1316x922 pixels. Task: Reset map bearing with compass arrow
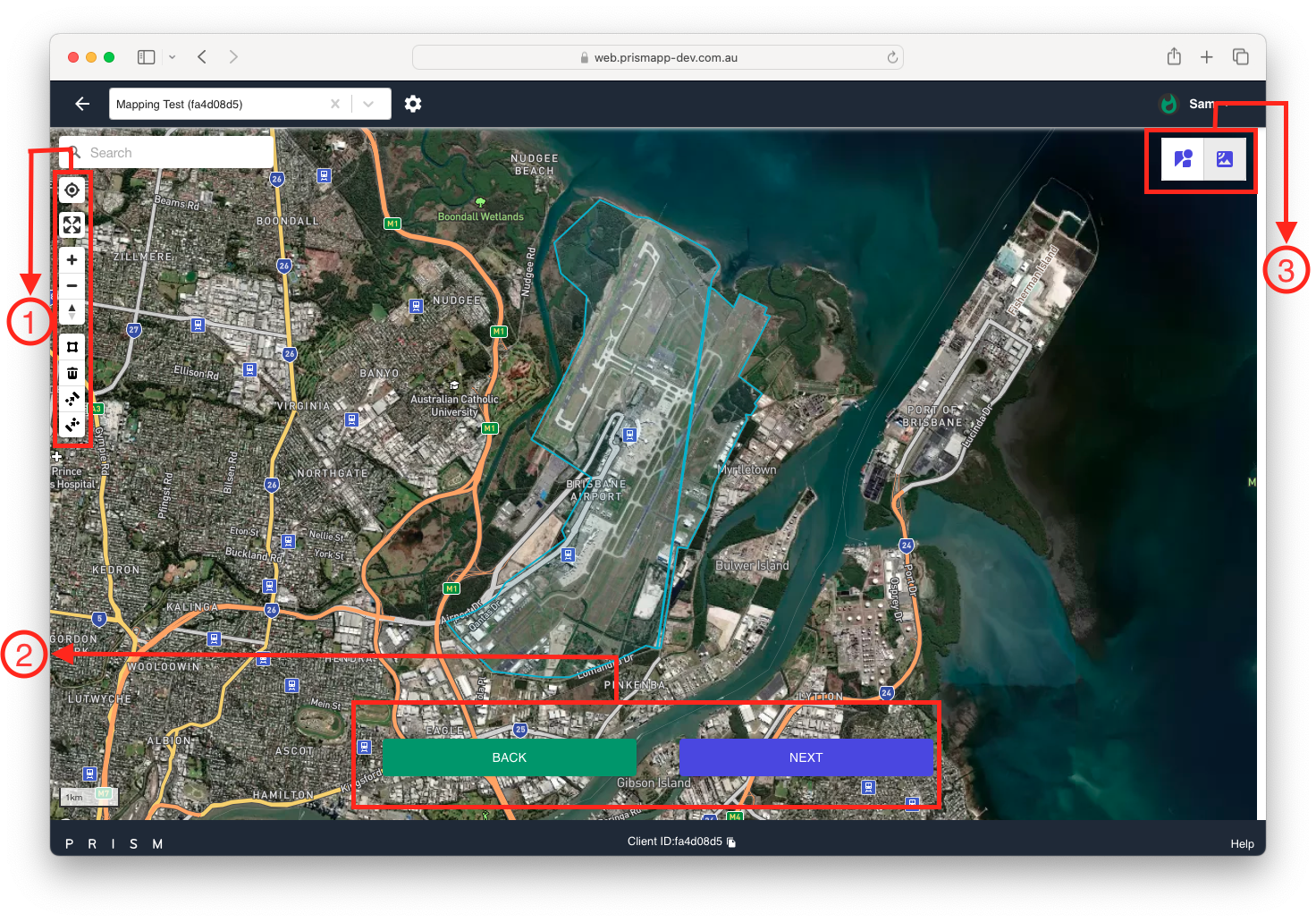pos(72,311)
